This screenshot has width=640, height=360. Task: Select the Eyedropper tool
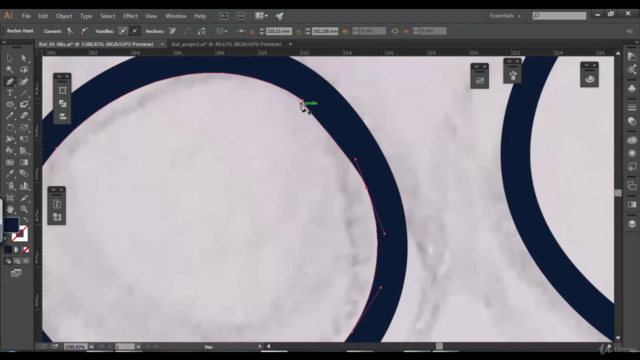tap(9, 174)
